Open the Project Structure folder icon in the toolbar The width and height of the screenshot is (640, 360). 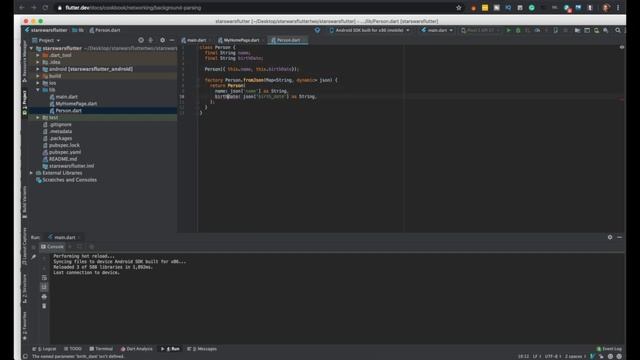(x=577, y=30)
